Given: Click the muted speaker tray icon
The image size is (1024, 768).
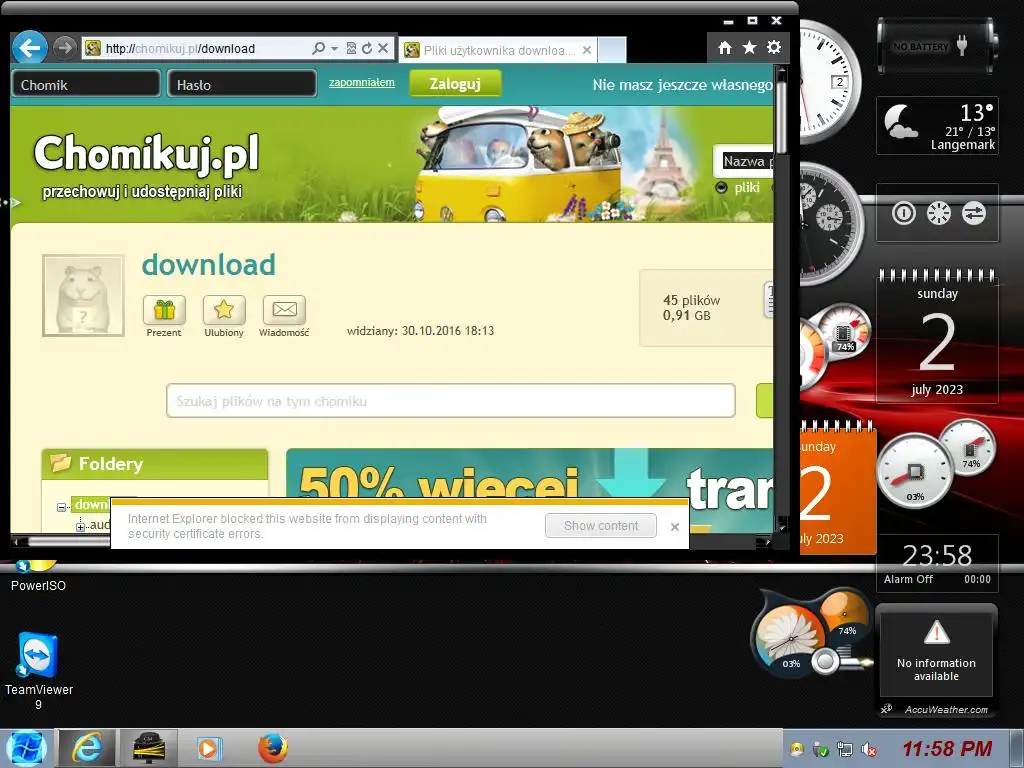Looking at the screenshot, I should click(869, 749).
